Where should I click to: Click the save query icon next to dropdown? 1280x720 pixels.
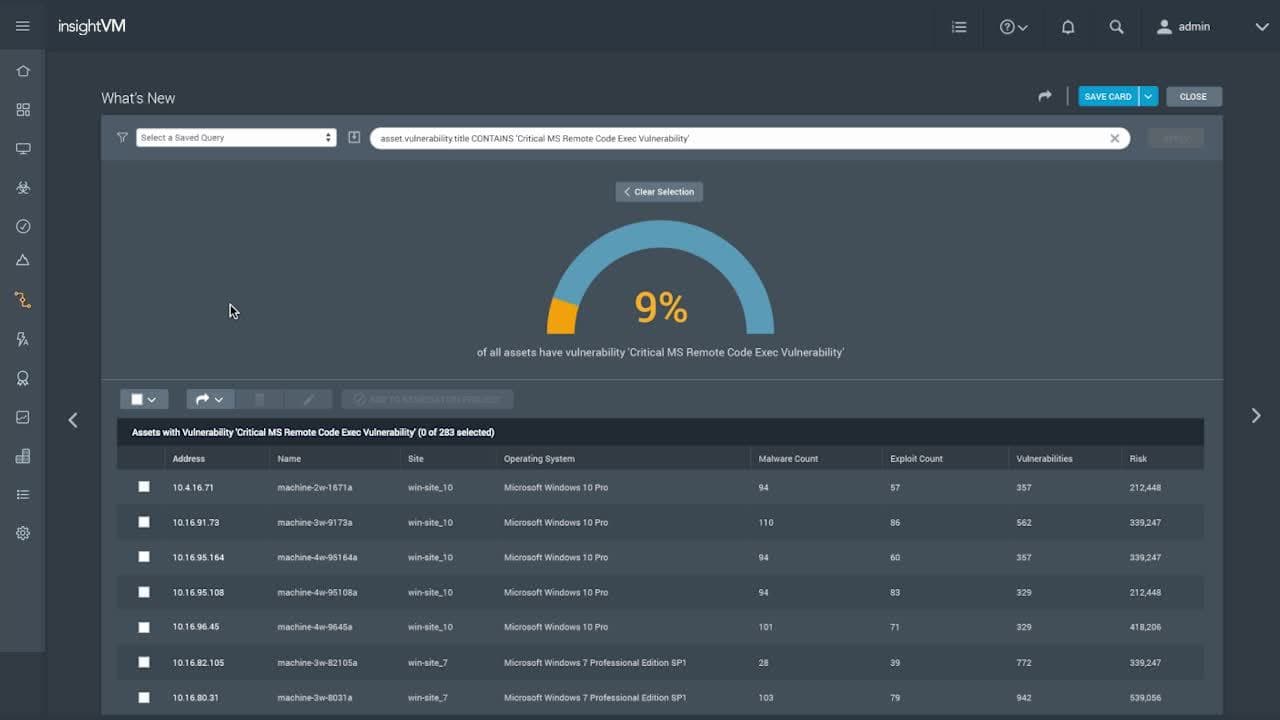354,137
